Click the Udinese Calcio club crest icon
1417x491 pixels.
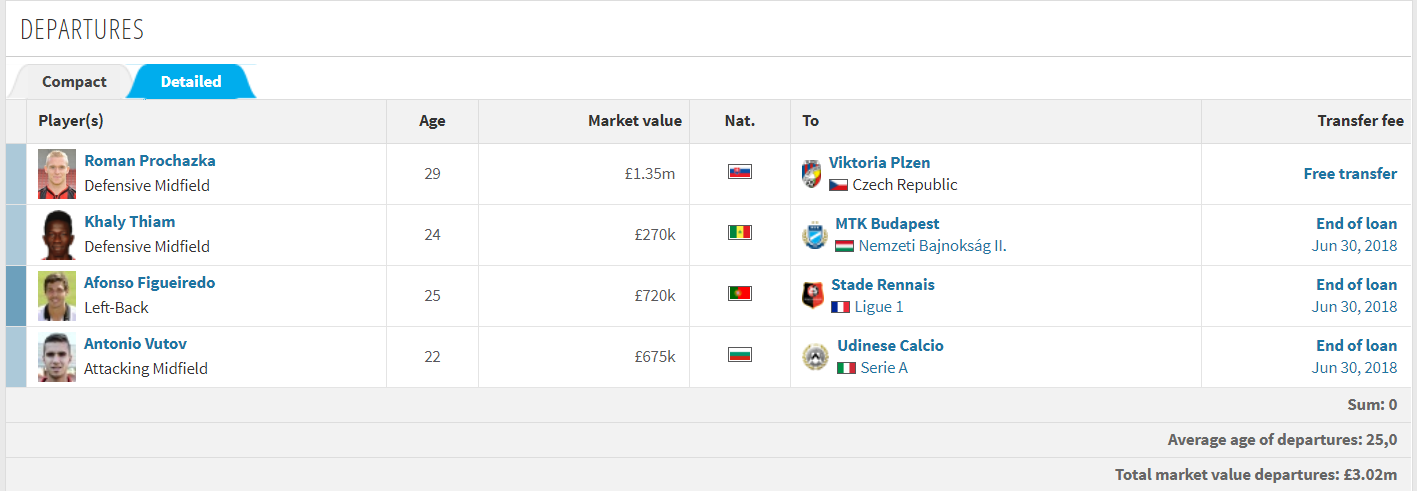(815, 357)
